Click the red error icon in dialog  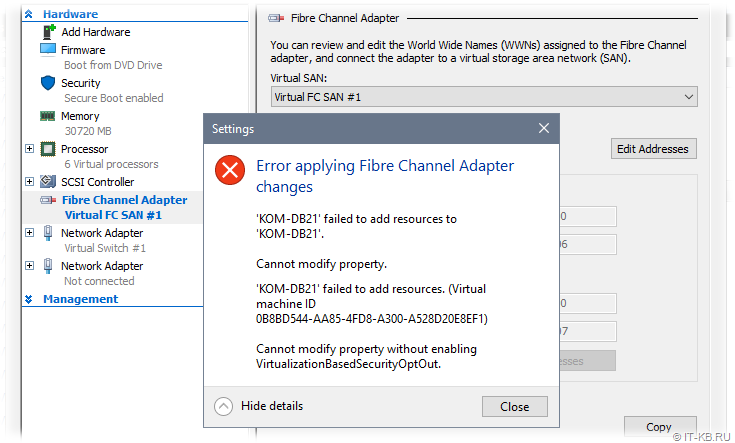[230, 170]
